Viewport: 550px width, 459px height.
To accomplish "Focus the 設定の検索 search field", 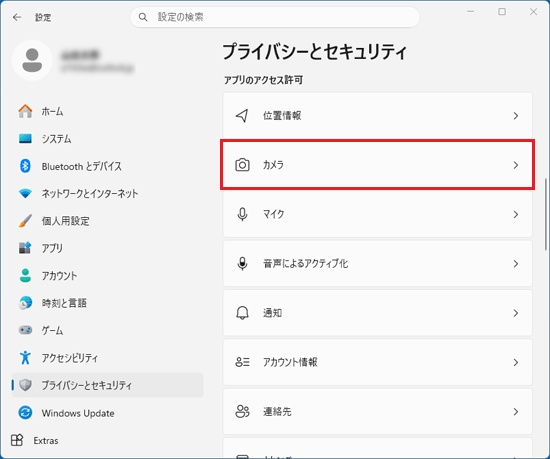I will pyautogui.click(x=275, y=17).
